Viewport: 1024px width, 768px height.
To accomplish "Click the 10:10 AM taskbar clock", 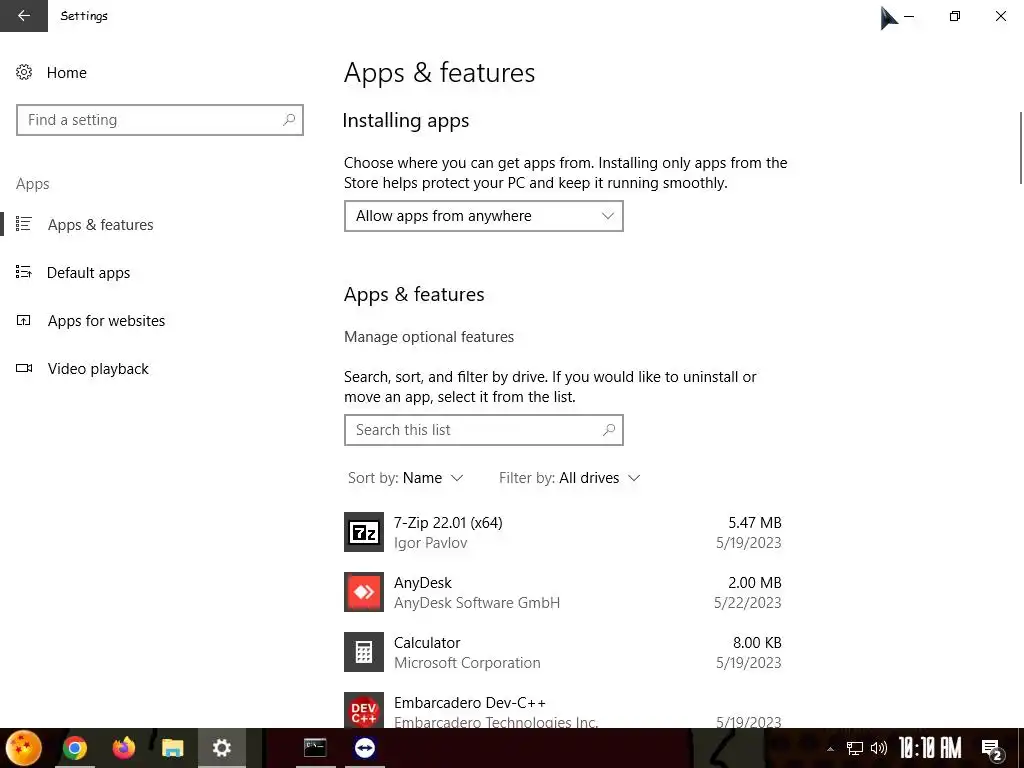I will tap(930, 748).
